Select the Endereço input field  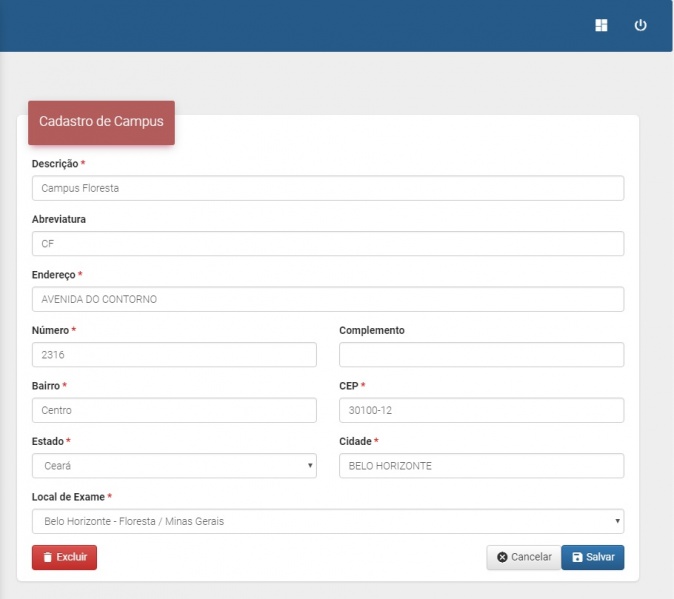(327, 299)
